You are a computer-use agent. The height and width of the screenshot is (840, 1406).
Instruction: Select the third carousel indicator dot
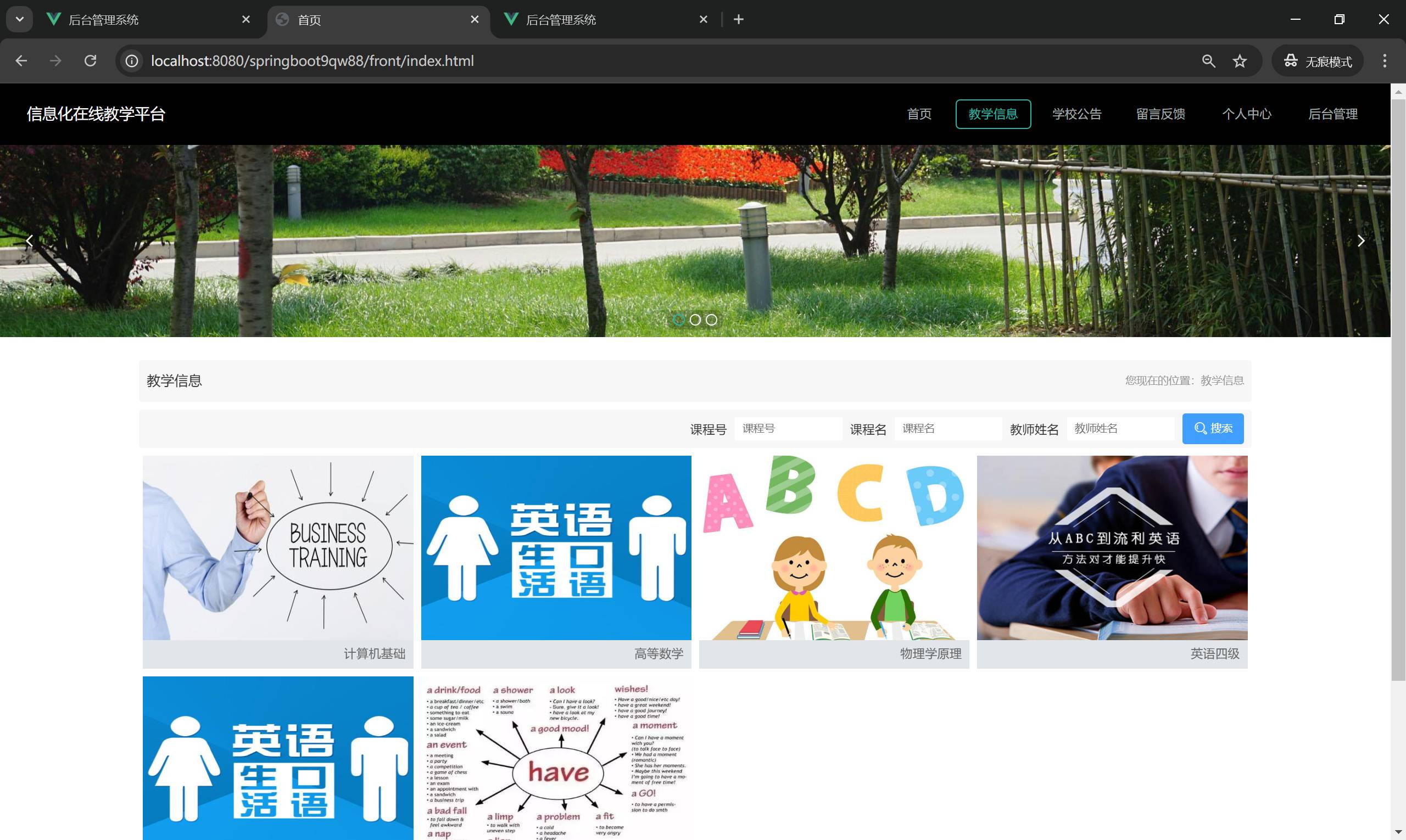pyautogui.click(x=711, y=320)
